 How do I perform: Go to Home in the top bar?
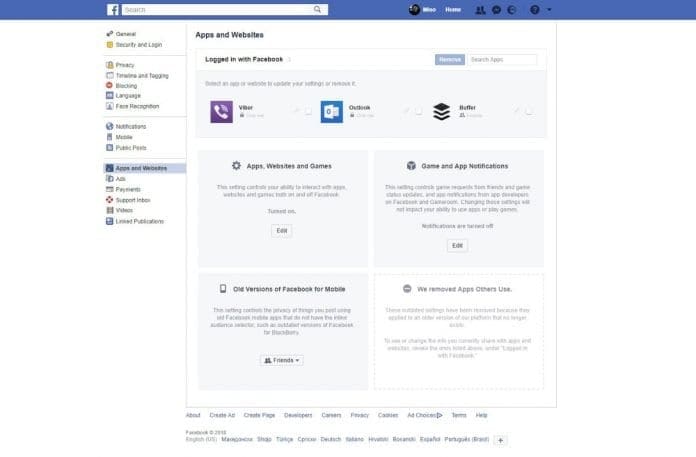pyautogui.click(x=453, y=10)
